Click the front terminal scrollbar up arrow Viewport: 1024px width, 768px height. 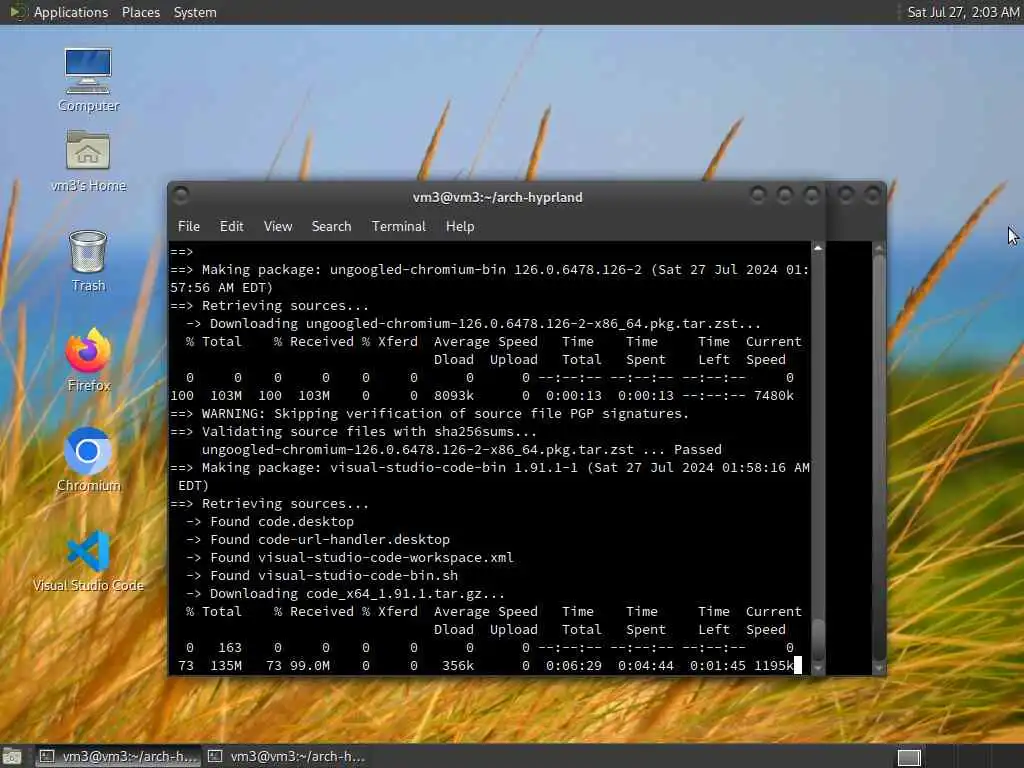pos(818,248)
